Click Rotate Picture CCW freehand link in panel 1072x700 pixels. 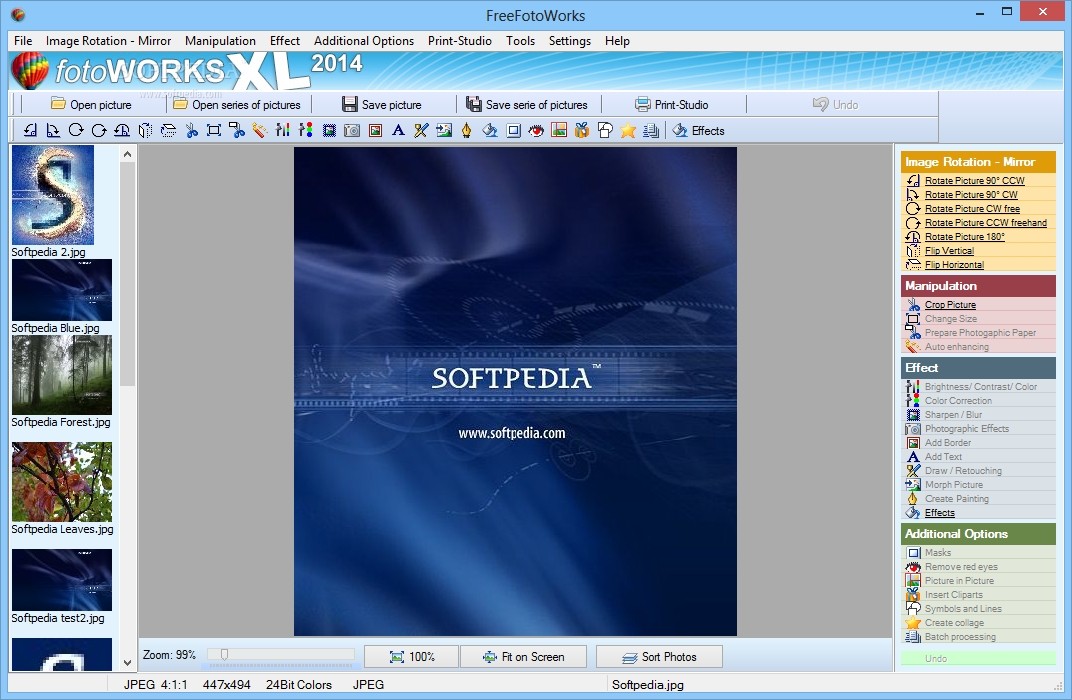tap(985, 223)
